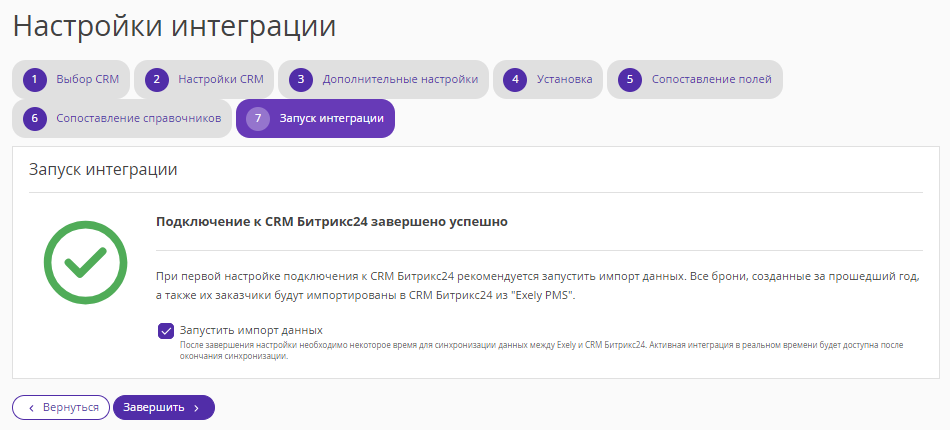Viewport: 950px width, 430px height.
Task: Click the green success checkmark icon
Action: click(85, 262)
